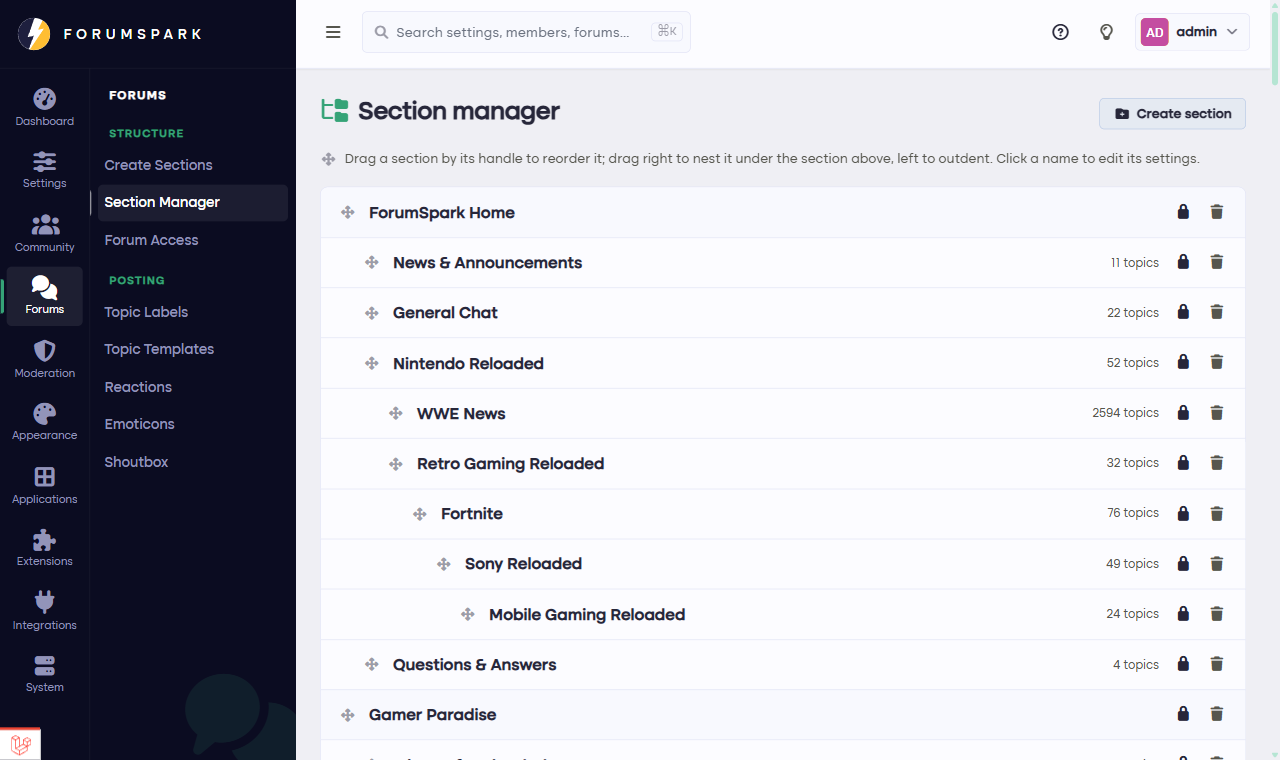The height and width of the screenshot is (760, 1280).
Task: Delete the Fortnite section
Action: tap(1217, 513)
